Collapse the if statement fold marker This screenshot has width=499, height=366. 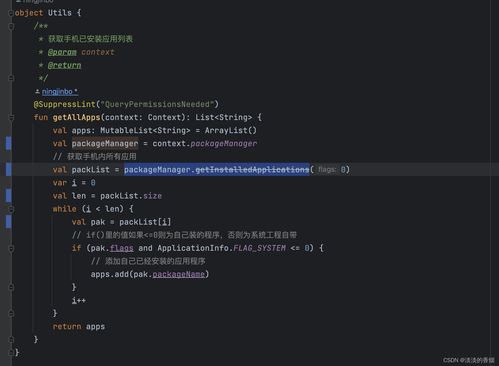(11, 248)
